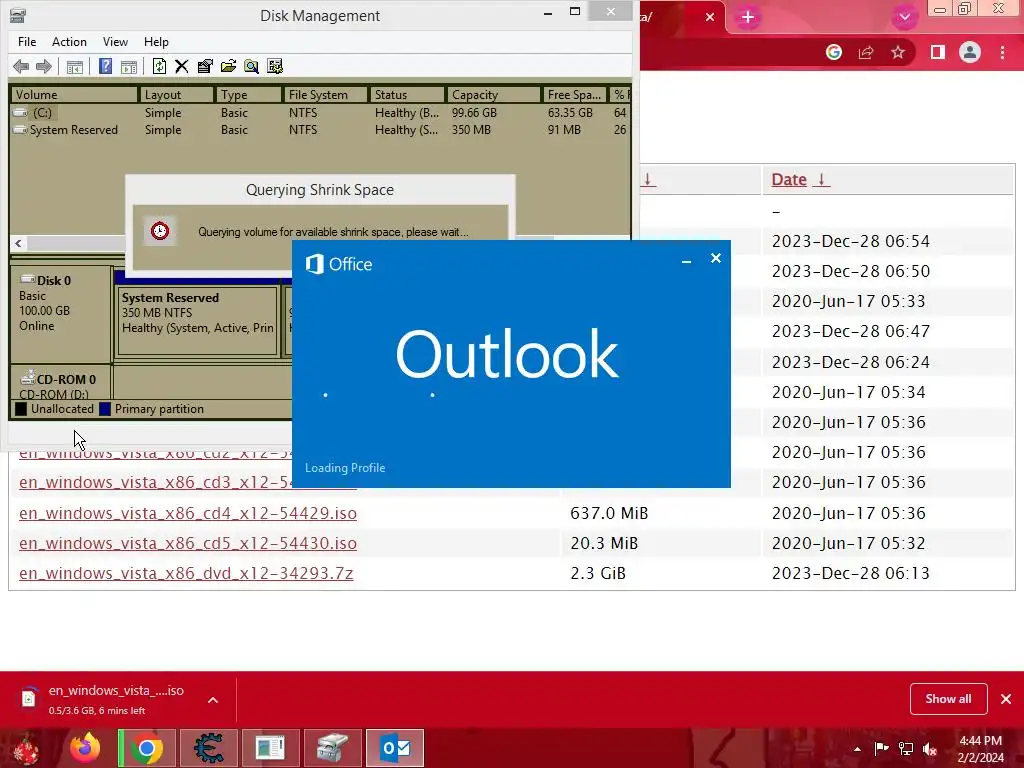Switch to Chrome in the taskbar
Screen dimensions: 1024x768
tap(147, 748)
